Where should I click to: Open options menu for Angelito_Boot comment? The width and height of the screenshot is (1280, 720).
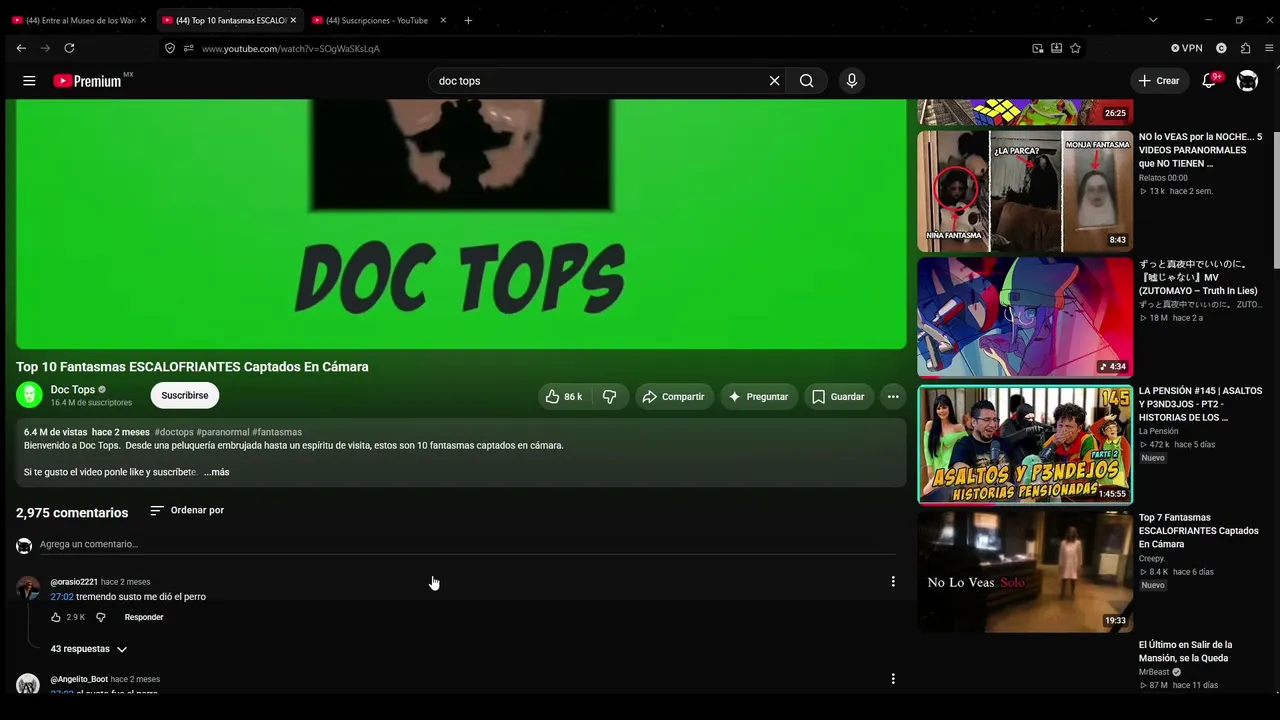point(893,679)
